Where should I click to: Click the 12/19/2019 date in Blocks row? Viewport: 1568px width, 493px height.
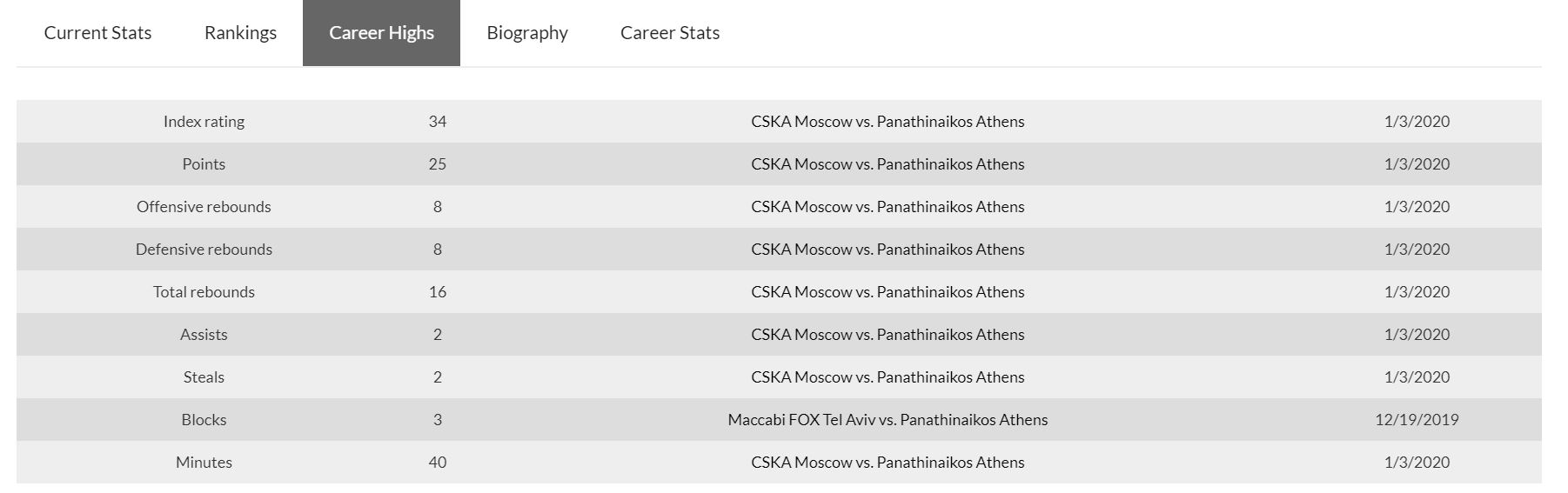tap(1416, 420)
